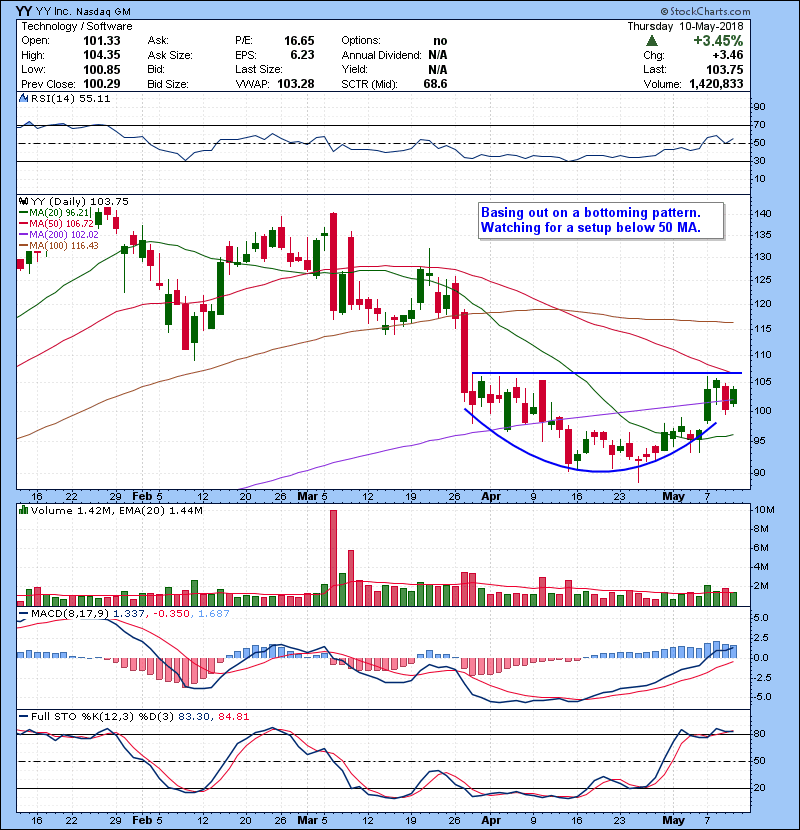Click the Last value 103.75 in header
800x830 pixels.
[x=725, y=69]
